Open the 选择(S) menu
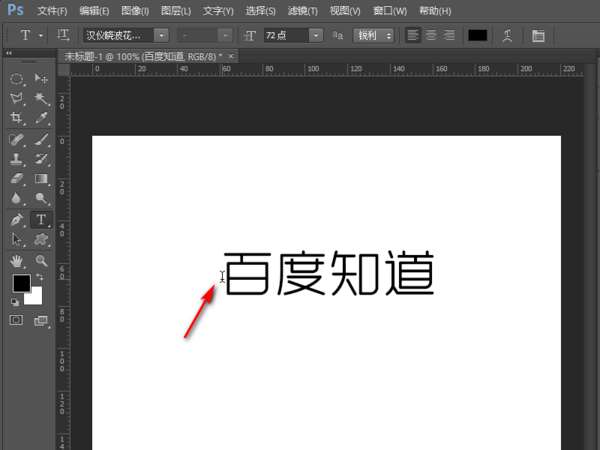The height and width of the screenshot is (450, 600). (260, 11)
